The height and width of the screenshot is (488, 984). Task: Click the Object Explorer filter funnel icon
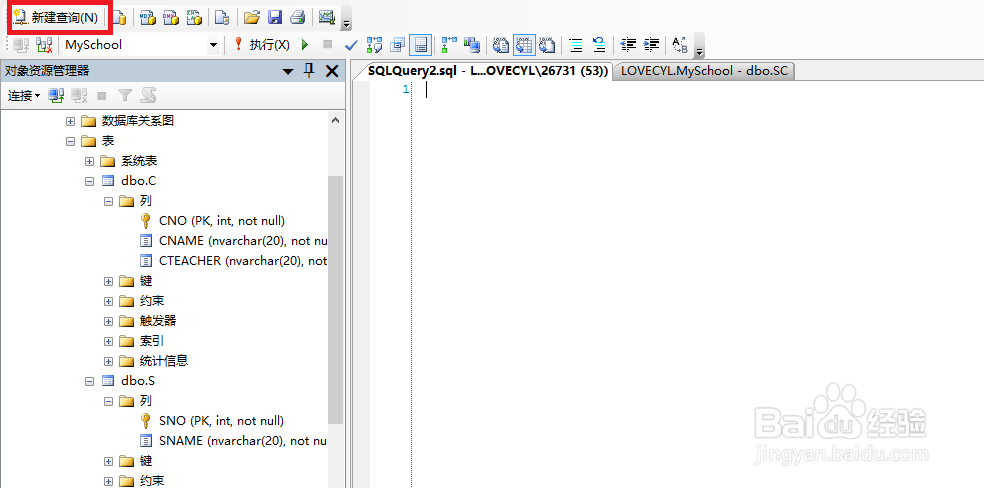[x=125, y=96]
